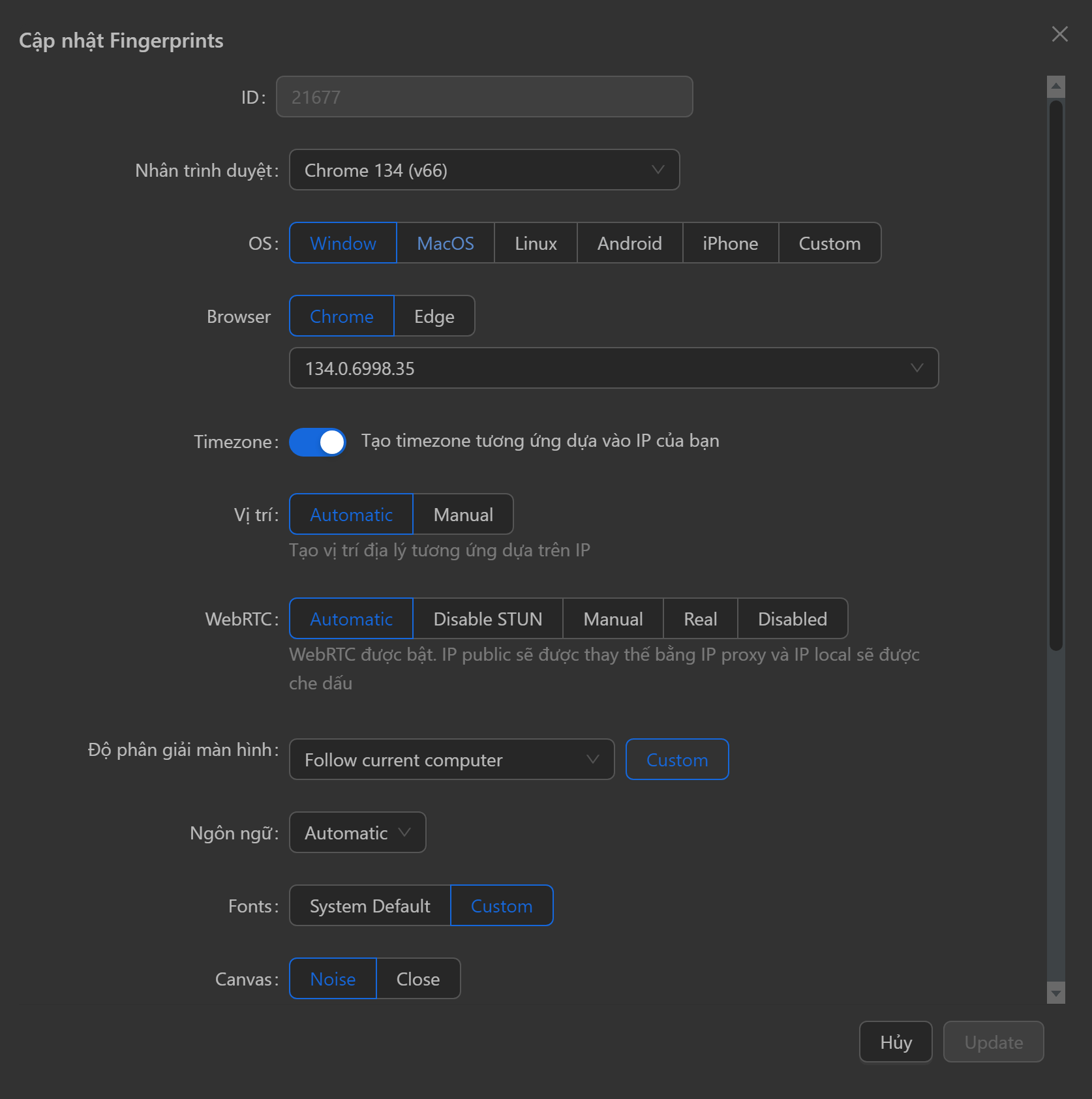1092x1099 pixels.
Task: Expand the screen resolution dropdown
Action: 451,759
